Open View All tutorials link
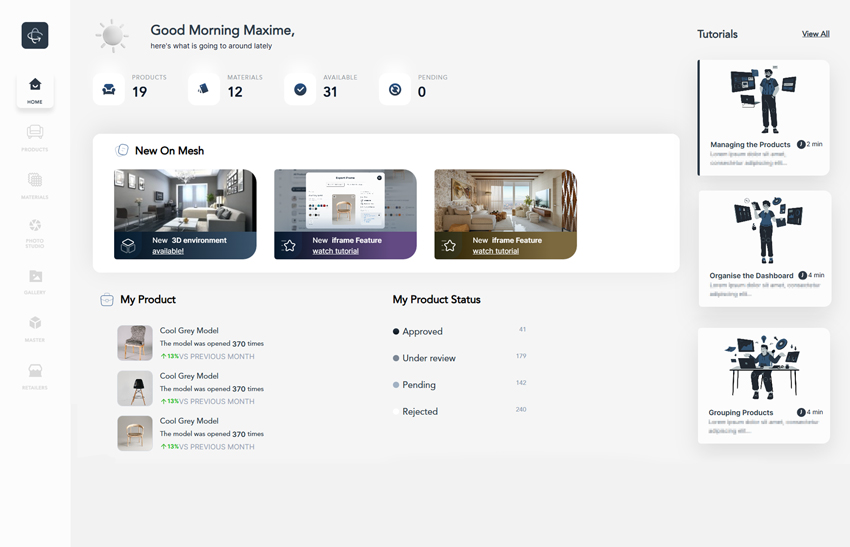The image size is (850, 547). click(815, 34)
